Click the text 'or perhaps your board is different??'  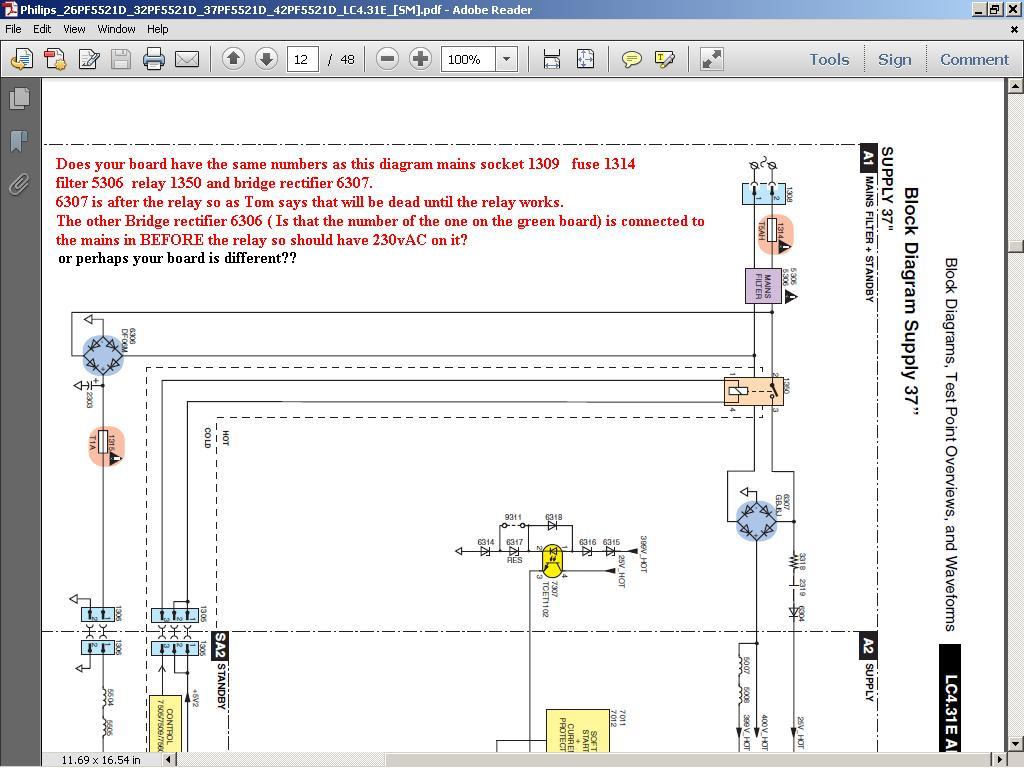click(177, 258)
